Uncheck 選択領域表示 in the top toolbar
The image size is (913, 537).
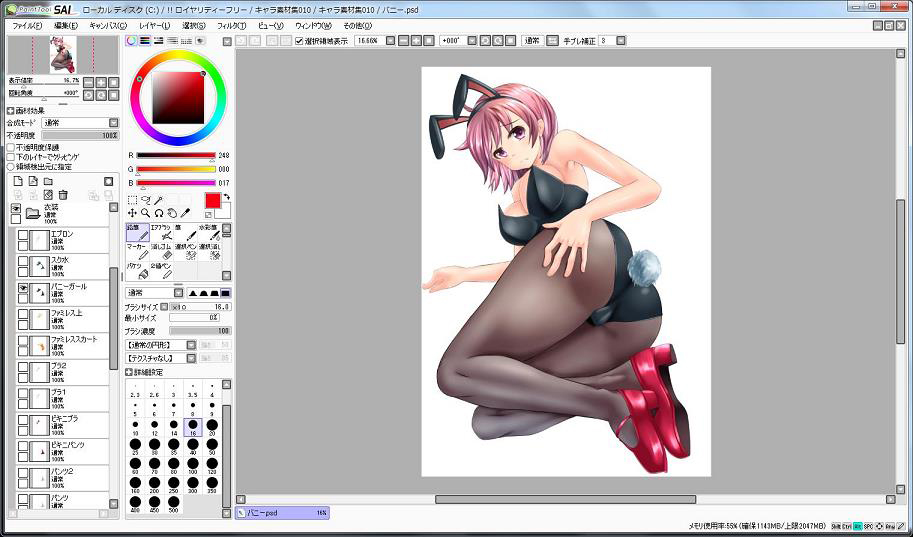(x=299, y=41)
